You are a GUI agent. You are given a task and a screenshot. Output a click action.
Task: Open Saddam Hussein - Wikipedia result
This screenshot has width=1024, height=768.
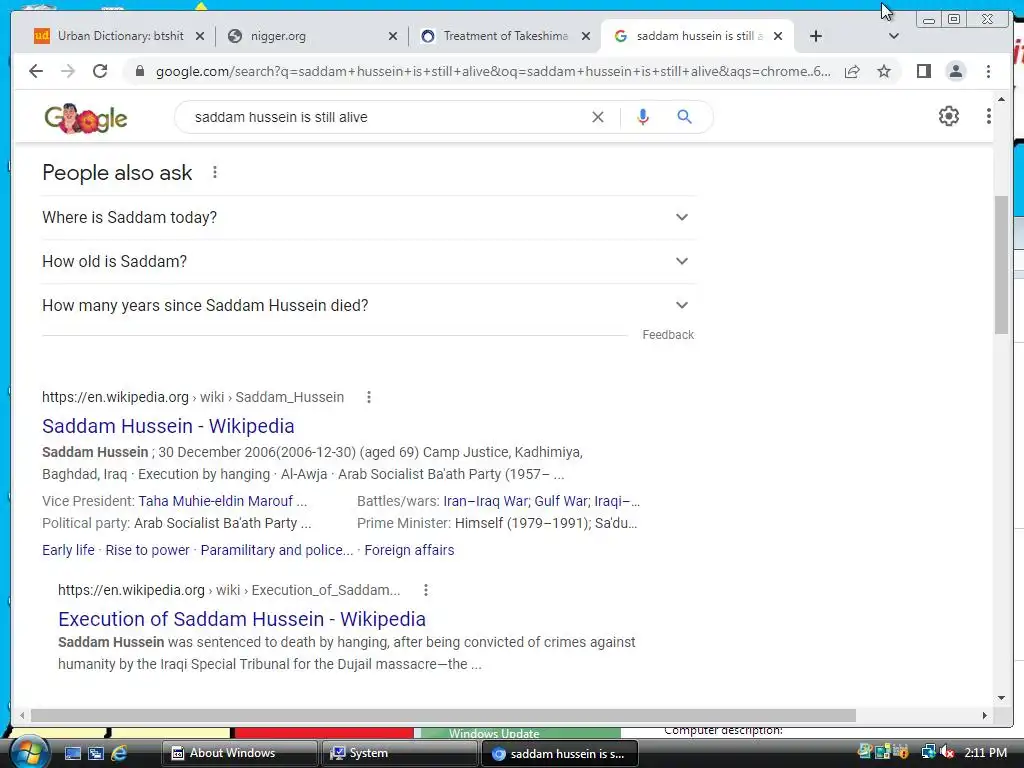click(168, 426)
